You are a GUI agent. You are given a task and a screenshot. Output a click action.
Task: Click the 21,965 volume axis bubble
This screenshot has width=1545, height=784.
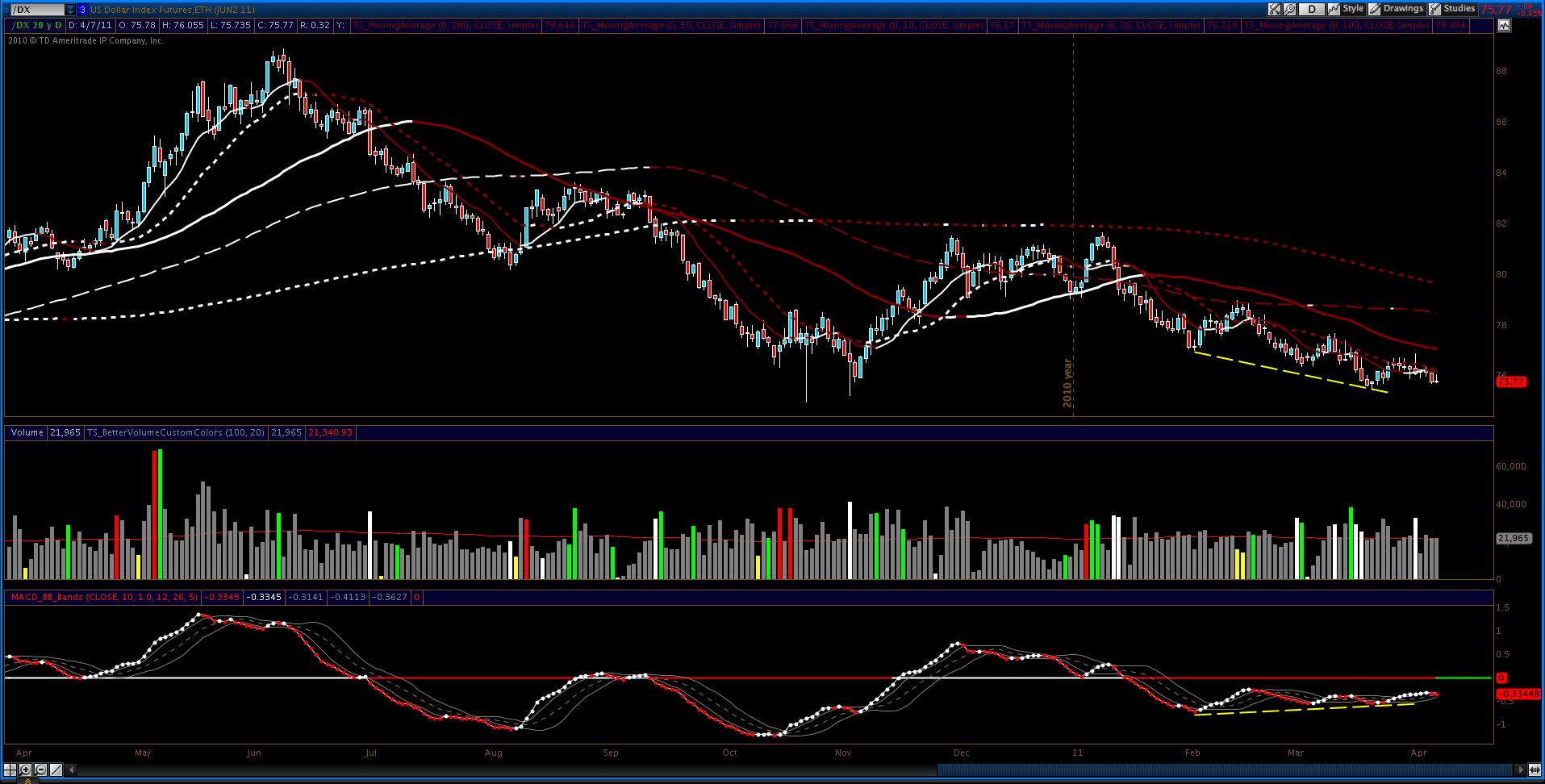[x=1513, y=538]
